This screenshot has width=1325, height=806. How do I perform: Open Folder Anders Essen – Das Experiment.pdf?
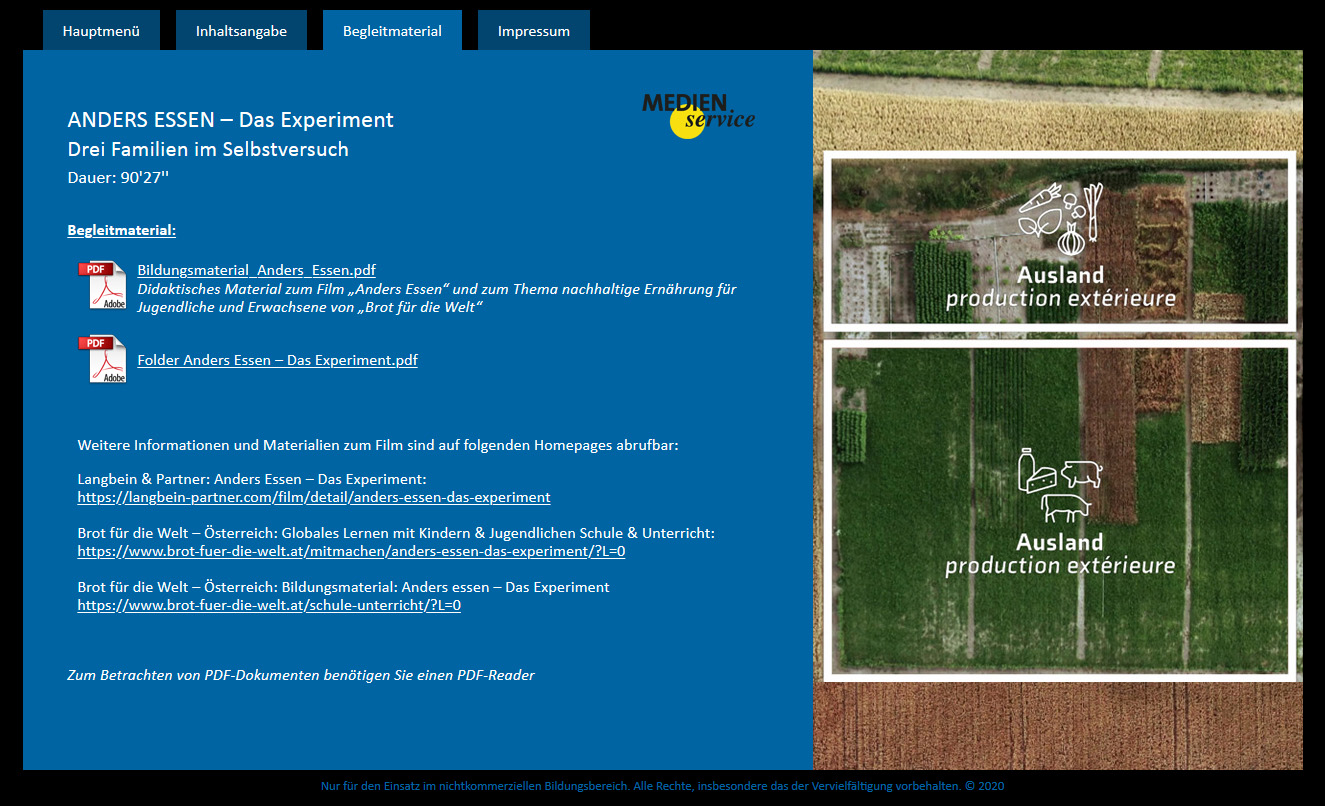277,360
